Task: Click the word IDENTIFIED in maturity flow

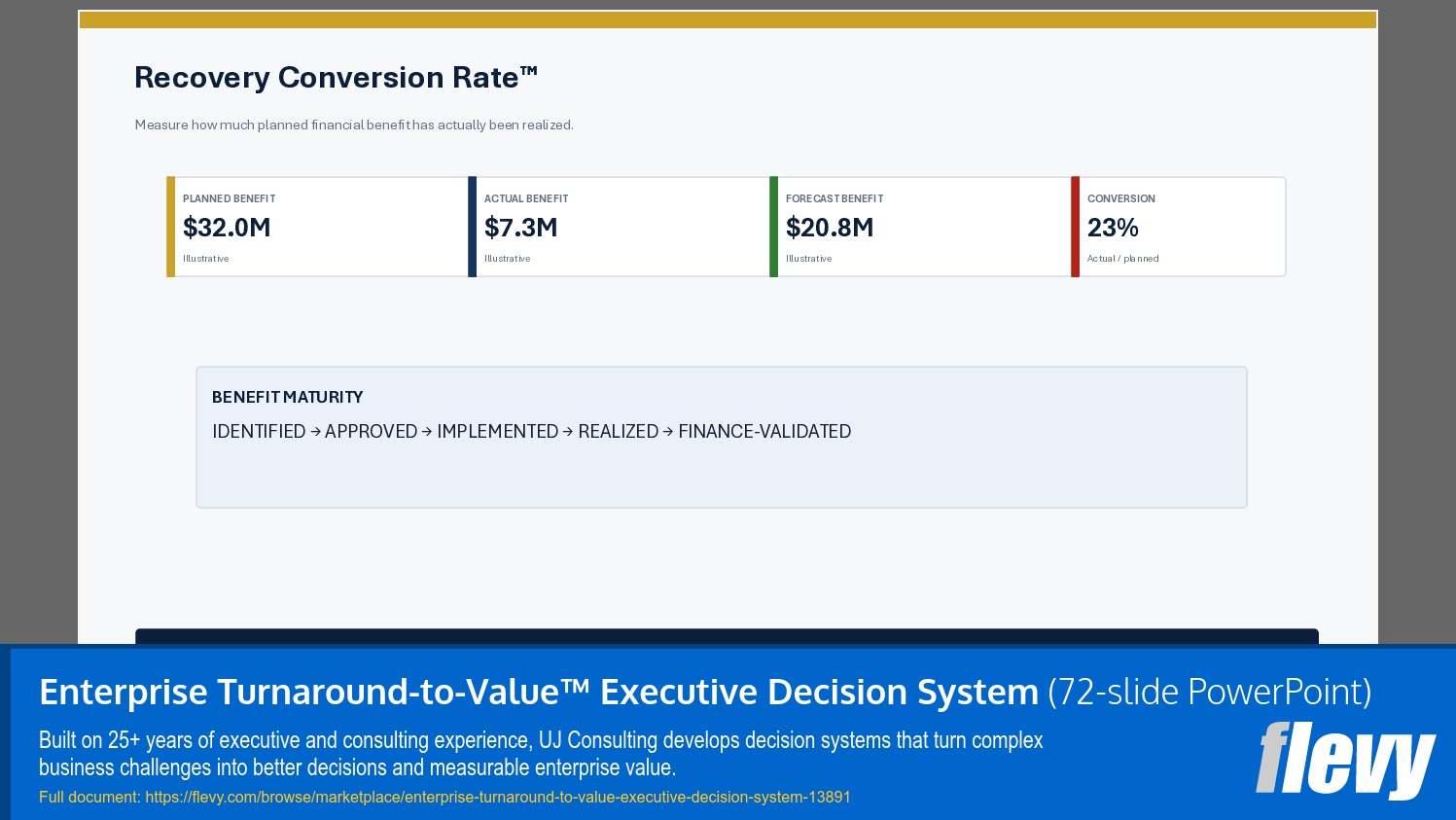Action: tap(259, 431)
